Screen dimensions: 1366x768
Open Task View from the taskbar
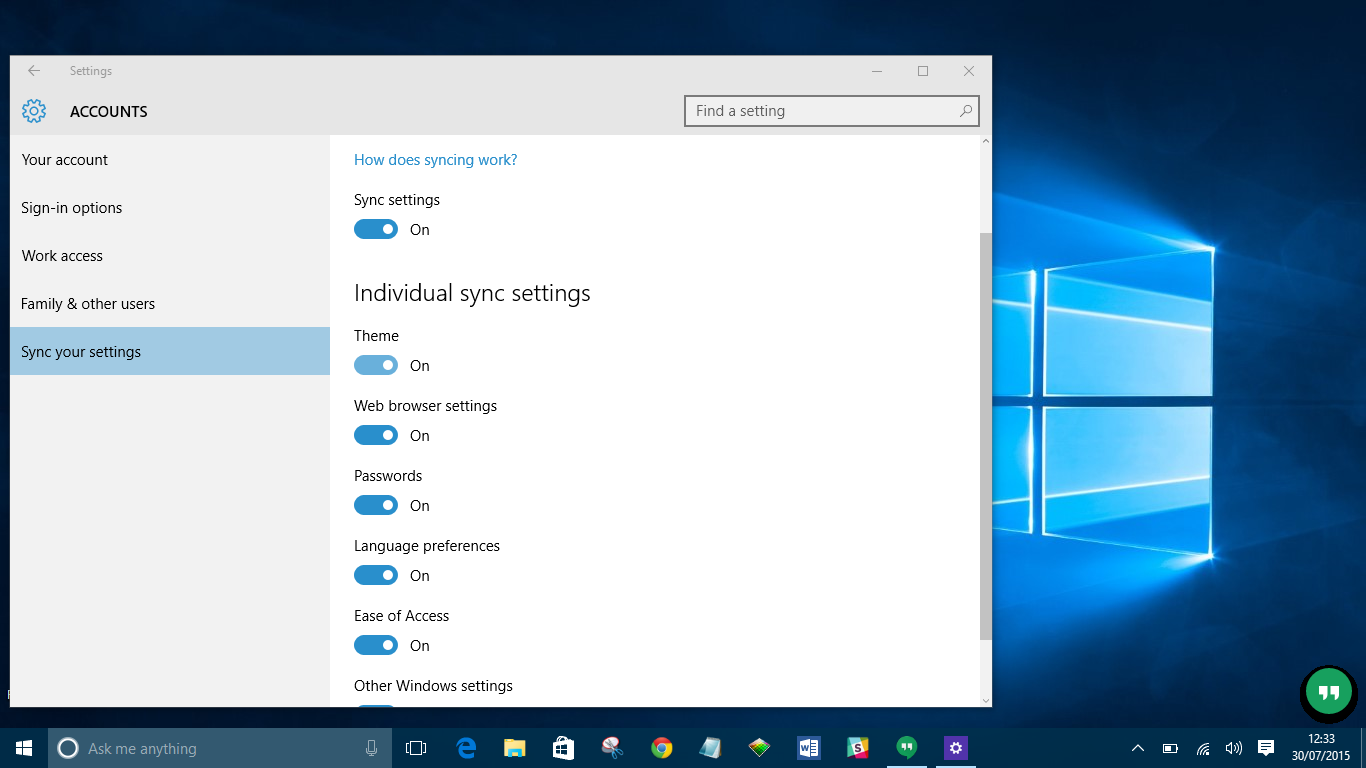coord(416,748)
